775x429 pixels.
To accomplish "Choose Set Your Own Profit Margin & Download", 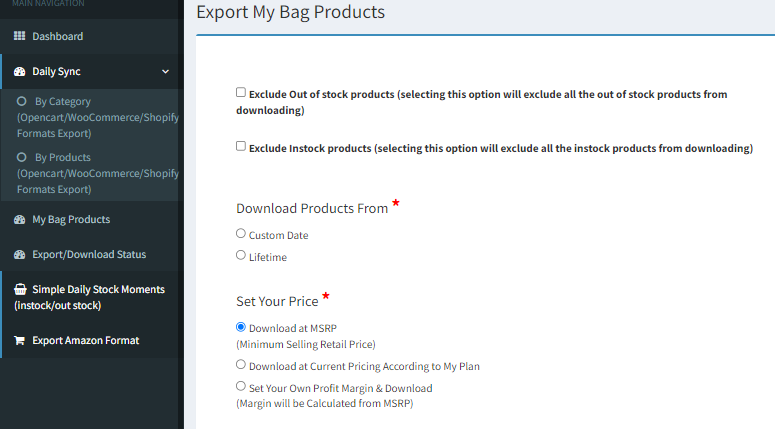I will pos(241,386).
